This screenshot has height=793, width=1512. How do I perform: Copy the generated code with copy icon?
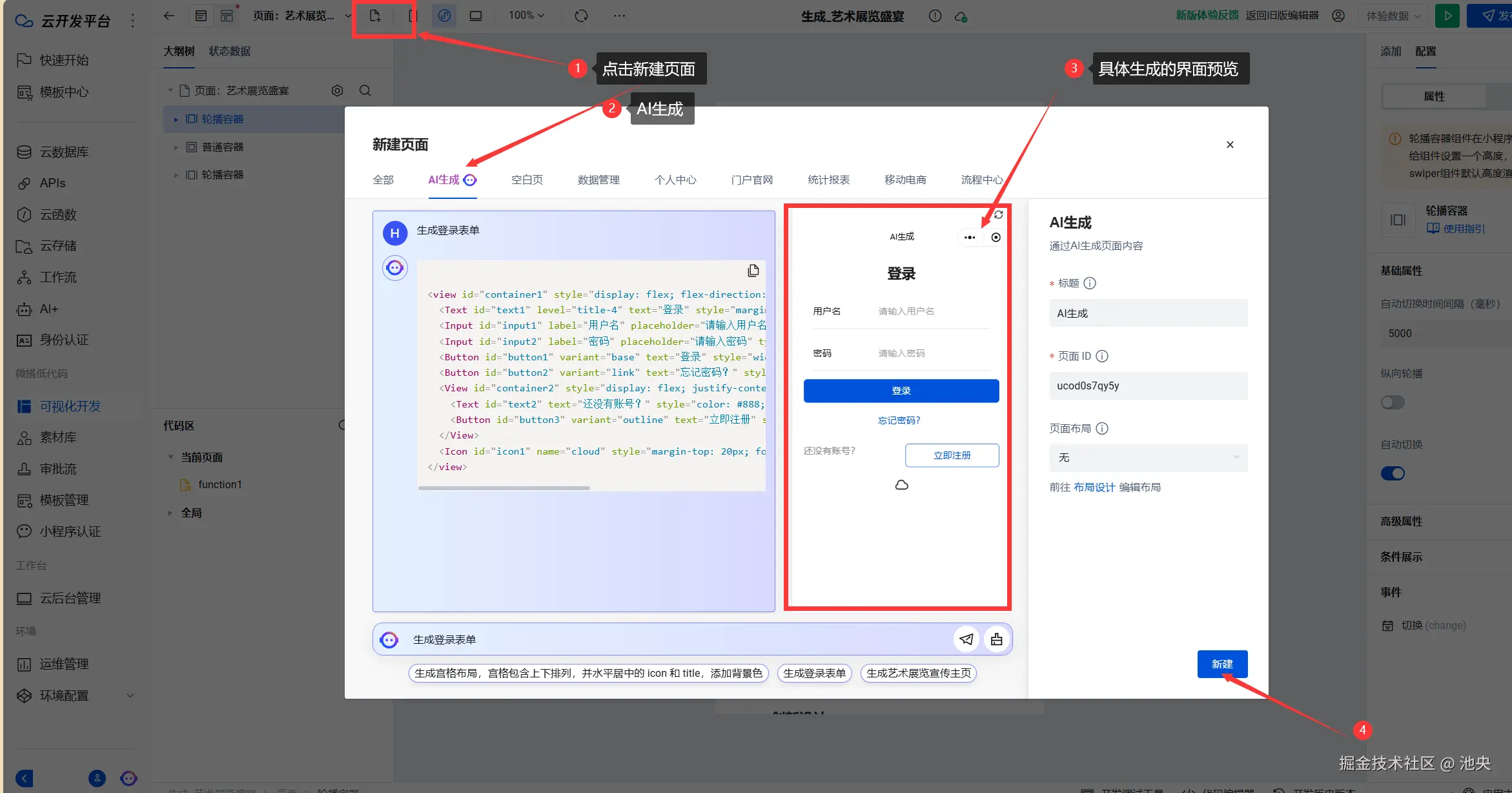coord(753,271)
